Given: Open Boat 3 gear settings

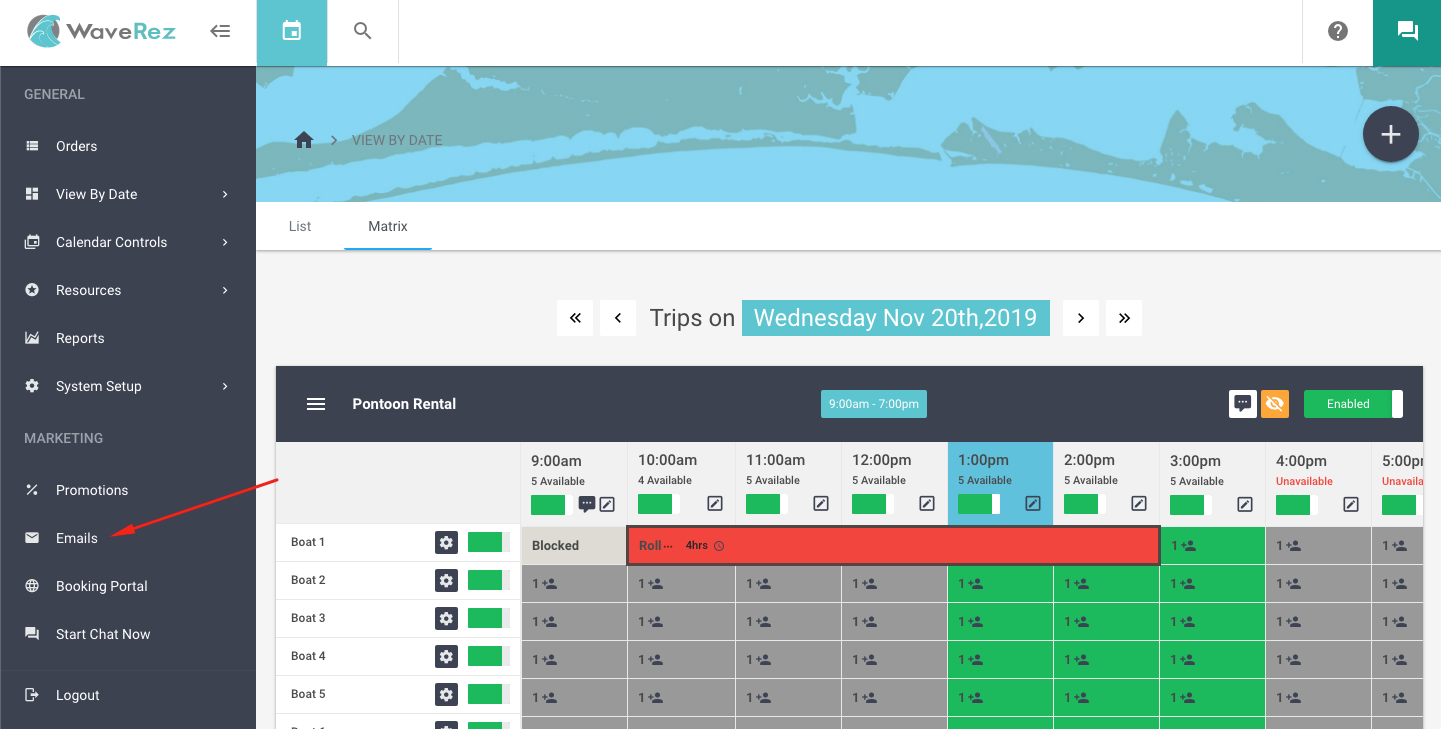Looking at the screenshot, I should [446, 618].
